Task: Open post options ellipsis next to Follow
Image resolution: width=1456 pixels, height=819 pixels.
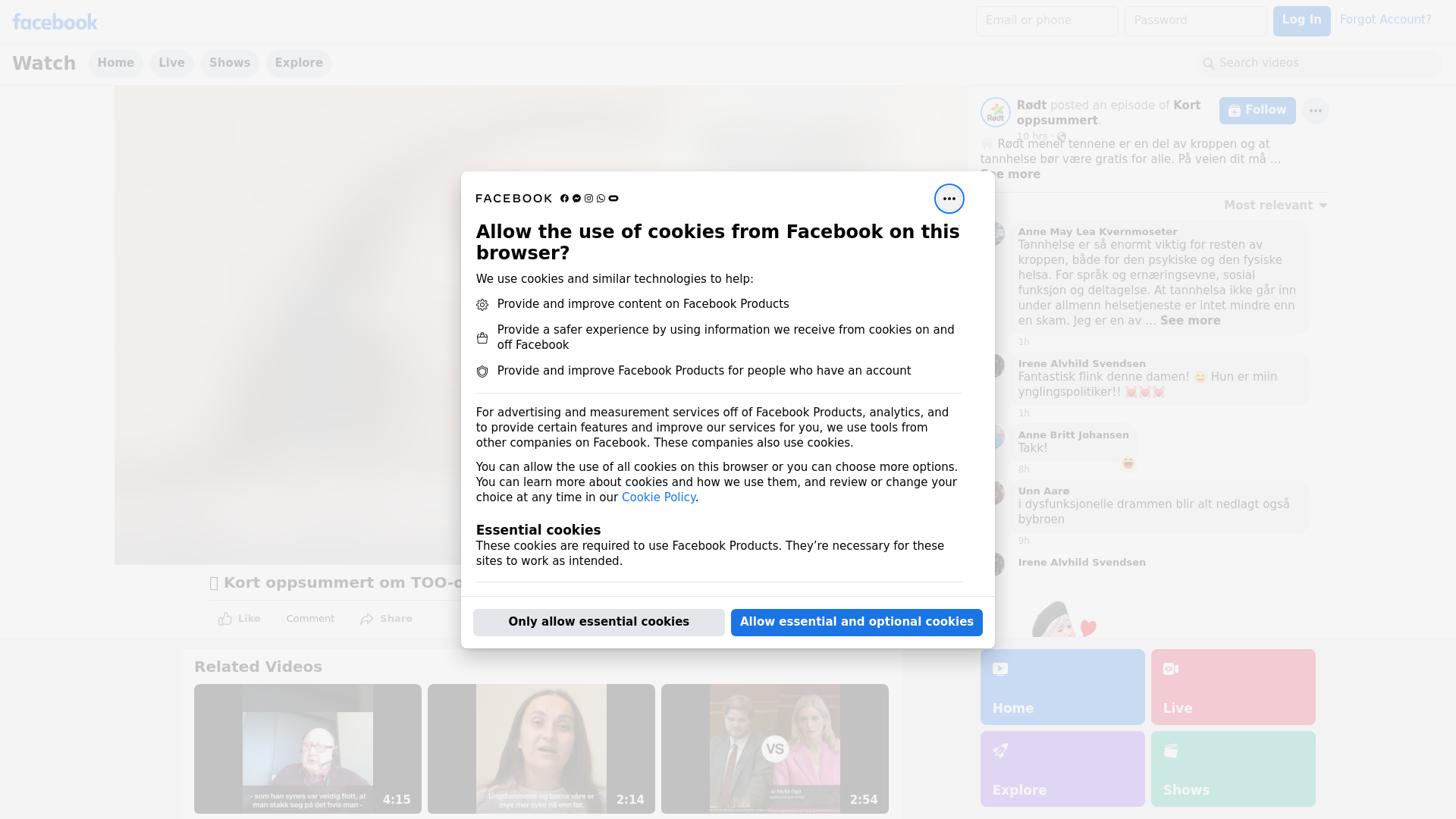Action: 1315,111
